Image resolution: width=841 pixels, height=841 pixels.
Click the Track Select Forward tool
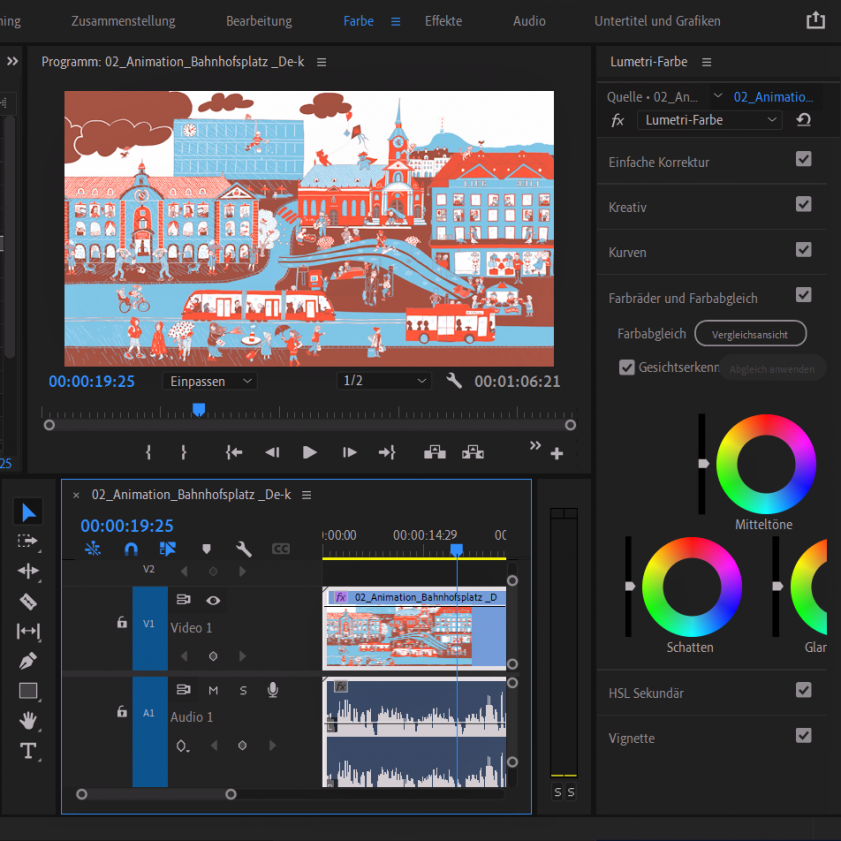pos(28,541)
